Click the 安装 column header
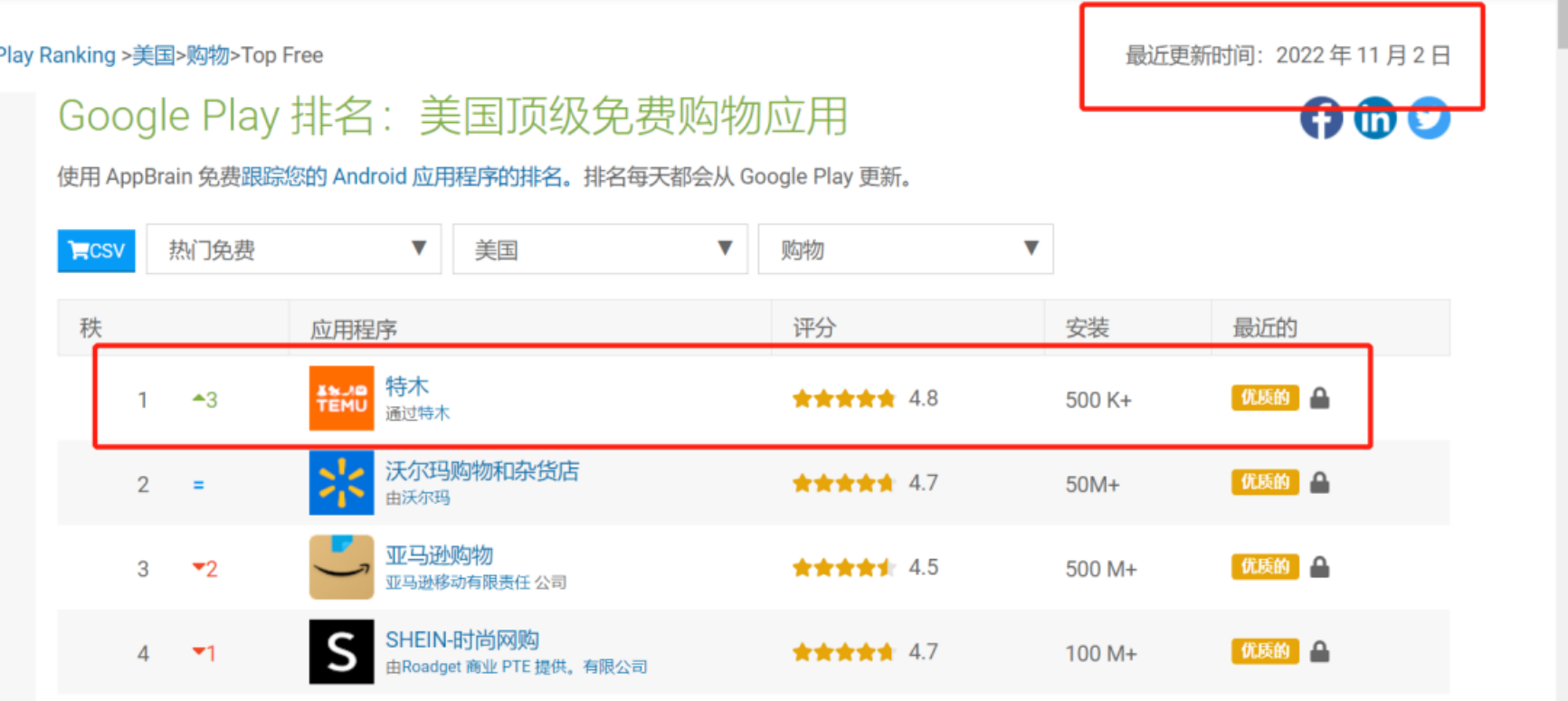 click(x=1088, y=328)
